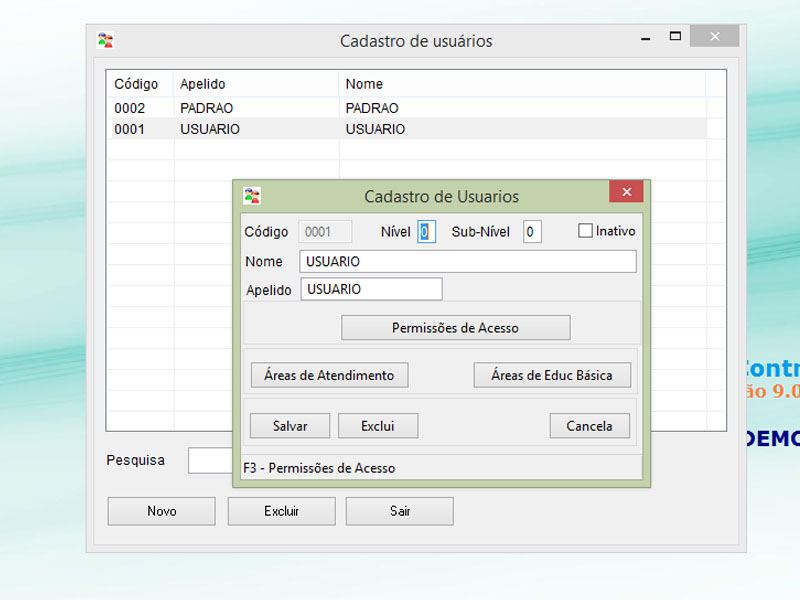Open Permissões de Acesso
This screenshot has width=800, height=600.
(455, 328)
